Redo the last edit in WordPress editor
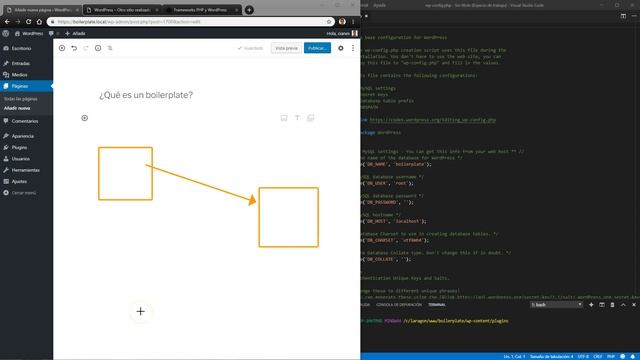 [x=86, y=48]
